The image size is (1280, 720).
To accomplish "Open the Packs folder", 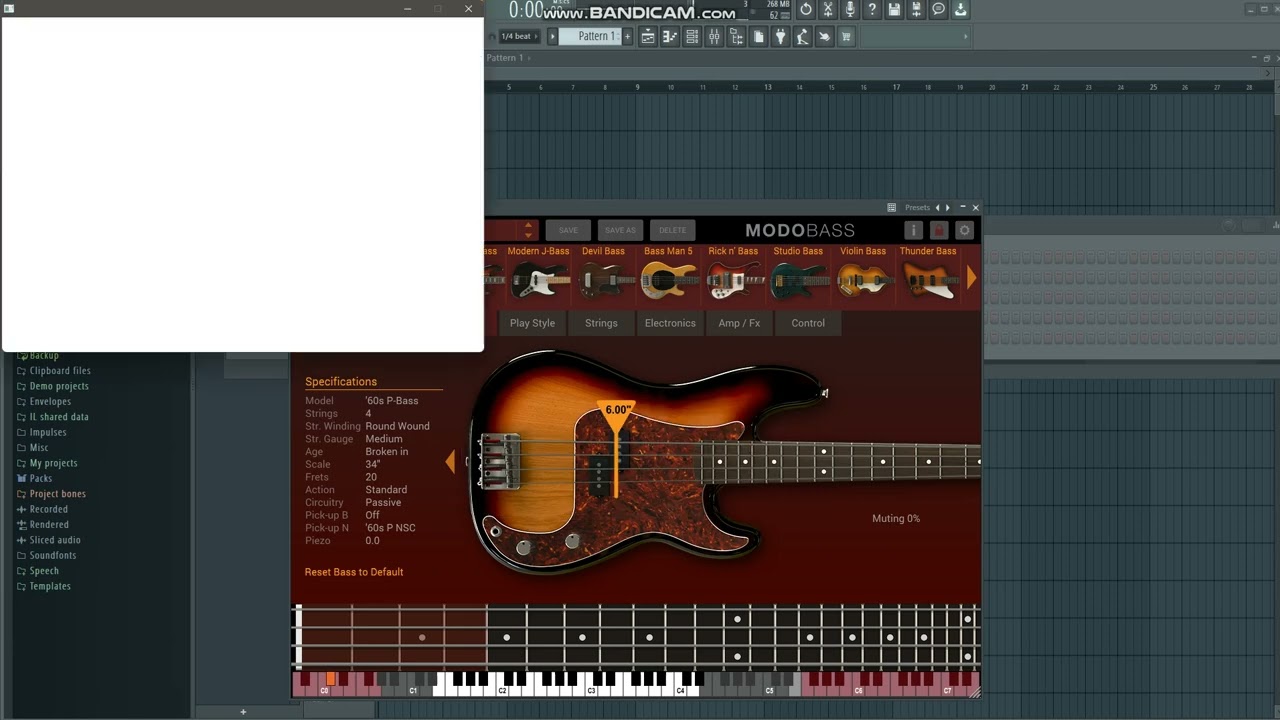I will click(40, 479).
